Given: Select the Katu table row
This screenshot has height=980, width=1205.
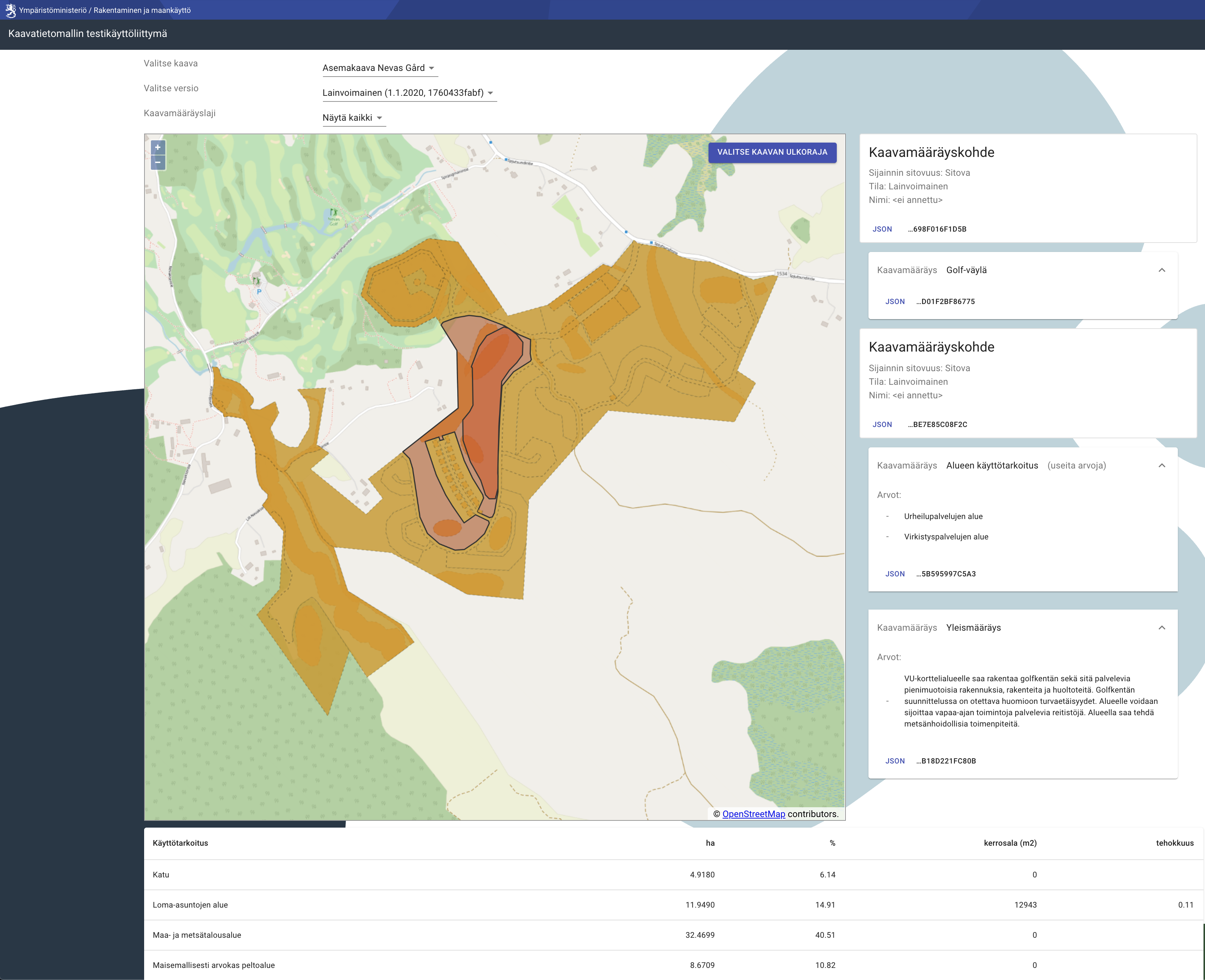Looking at the screenshot, I should (x=674, y=875).
